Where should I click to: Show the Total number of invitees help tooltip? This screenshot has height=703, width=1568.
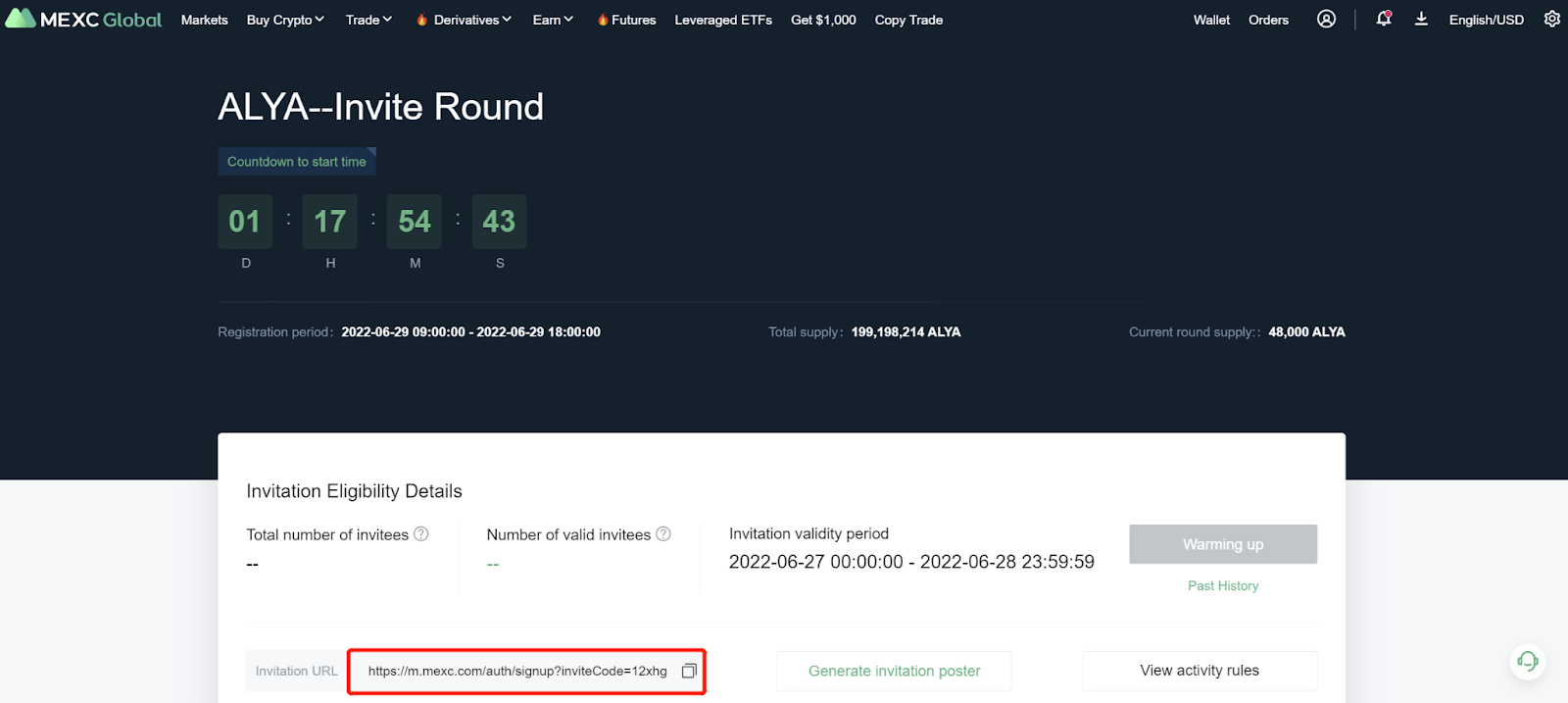(421, 533)
